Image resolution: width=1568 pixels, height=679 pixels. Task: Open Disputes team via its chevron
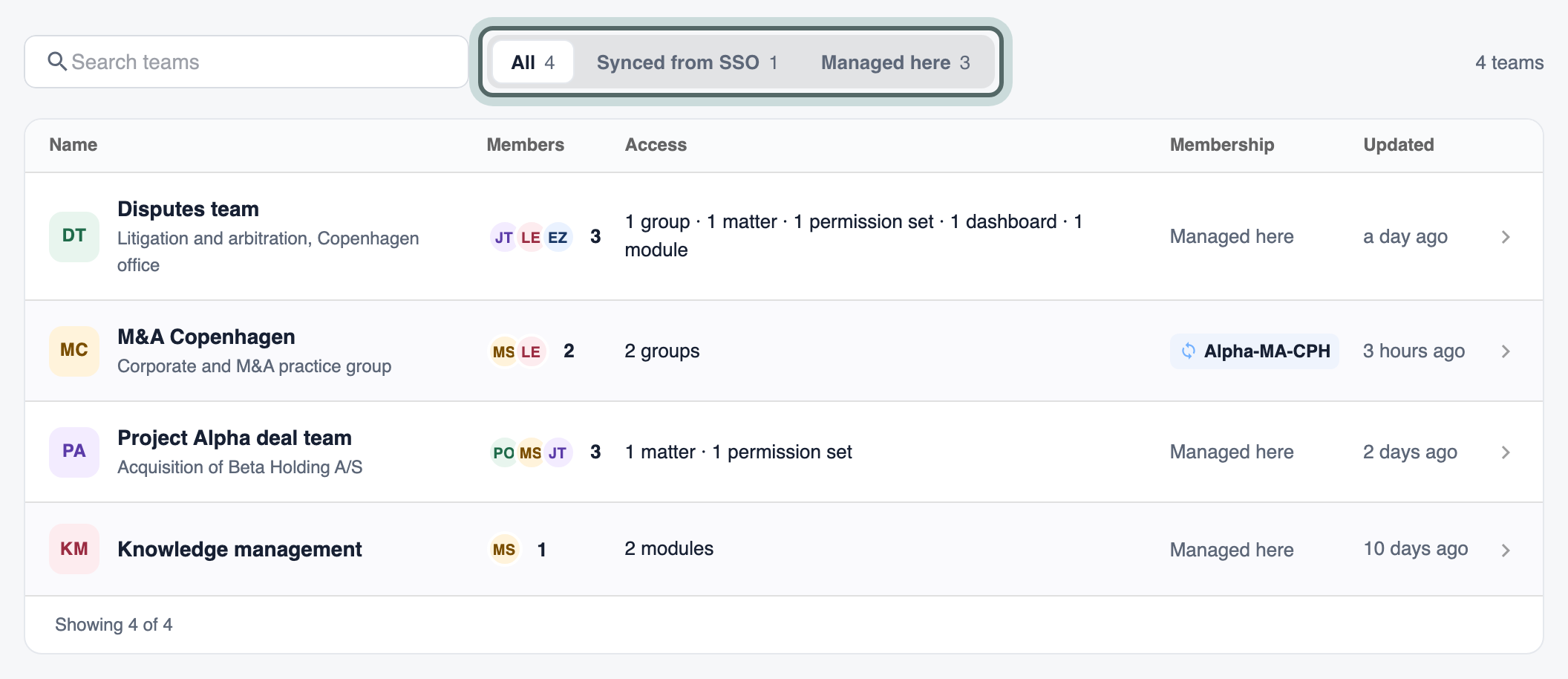point(1506,237)
